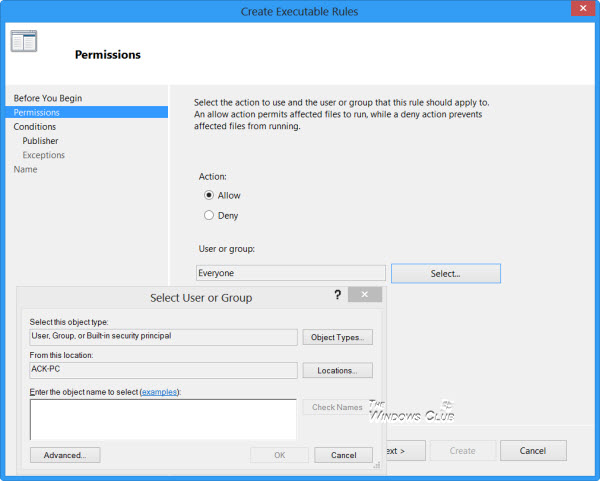
Task: Select the Allow action radio button
Action: 209,195
